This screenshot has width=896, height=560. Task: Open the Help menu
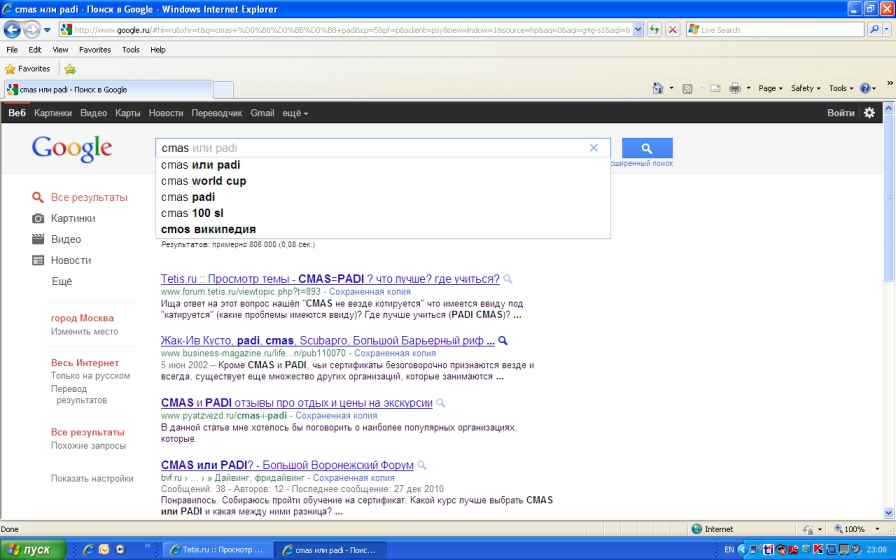pos(158,50)
